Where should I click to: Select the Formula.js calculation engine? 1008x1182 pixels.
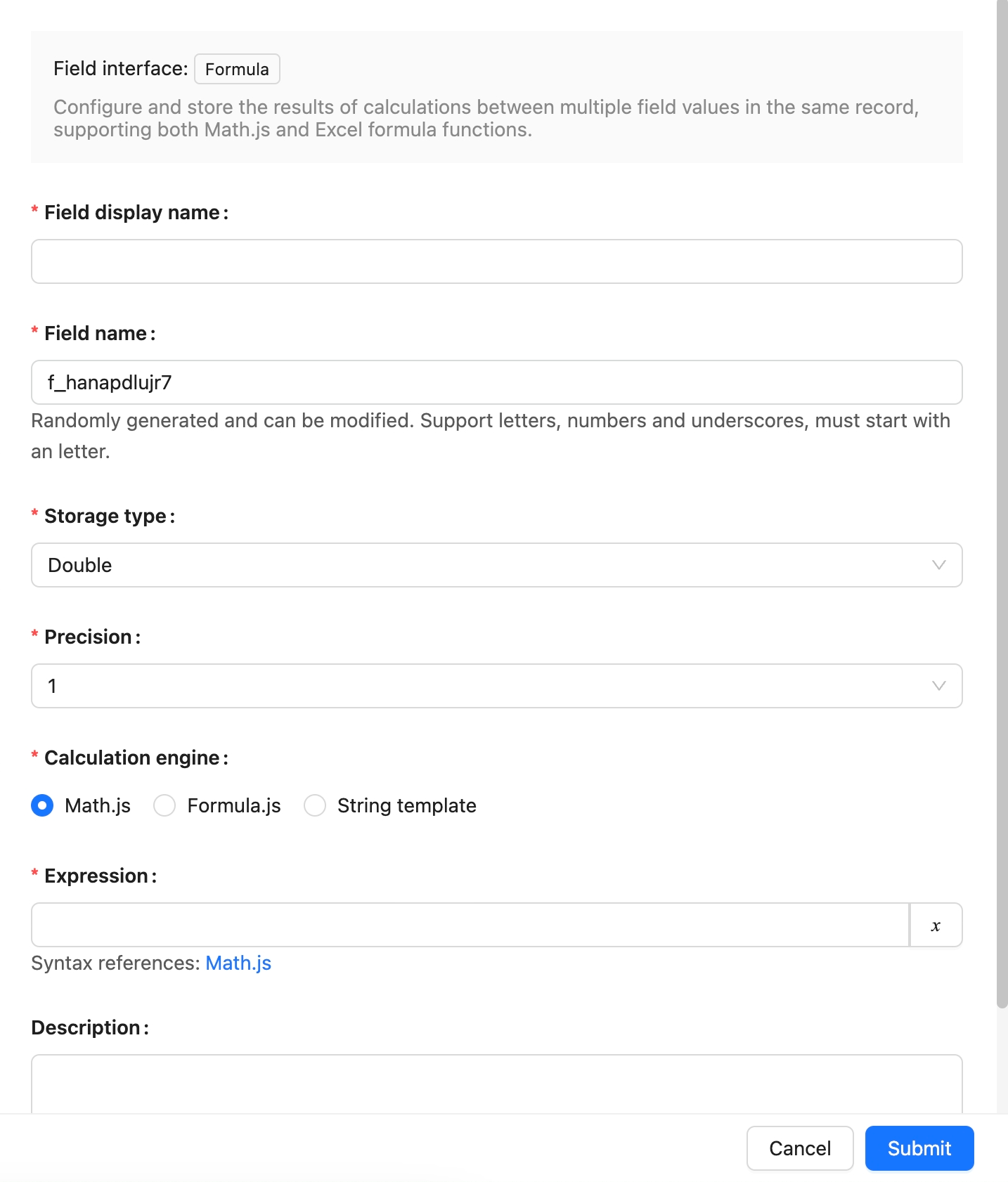164,805
